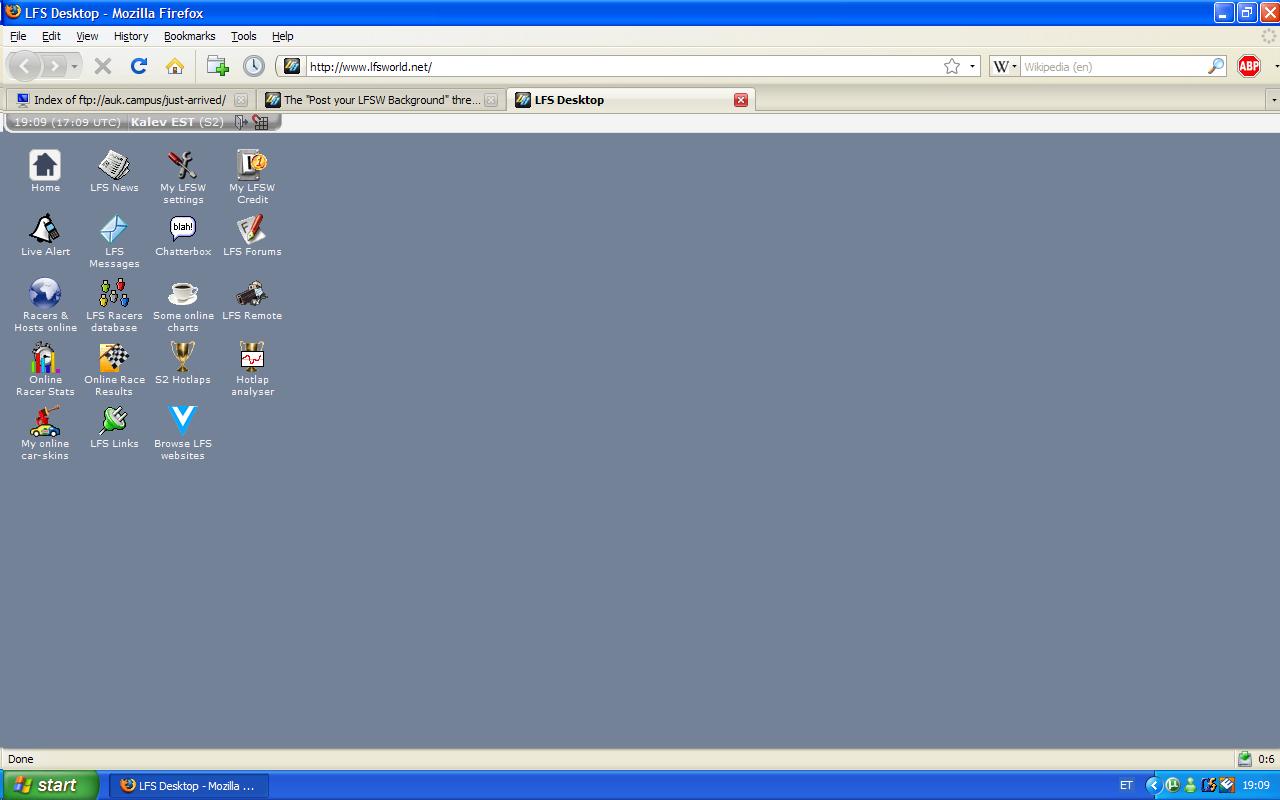Open the LFS News icon

[x=114, y=165]
